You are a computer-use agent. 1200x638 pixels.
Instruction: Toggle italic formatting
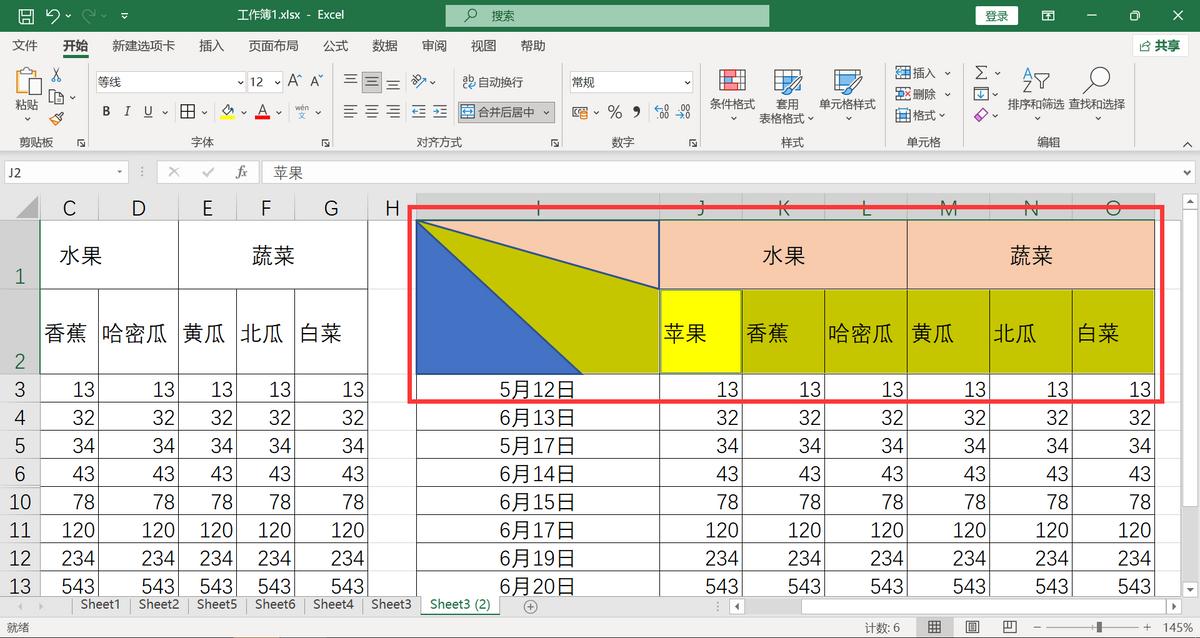(125, 110)
